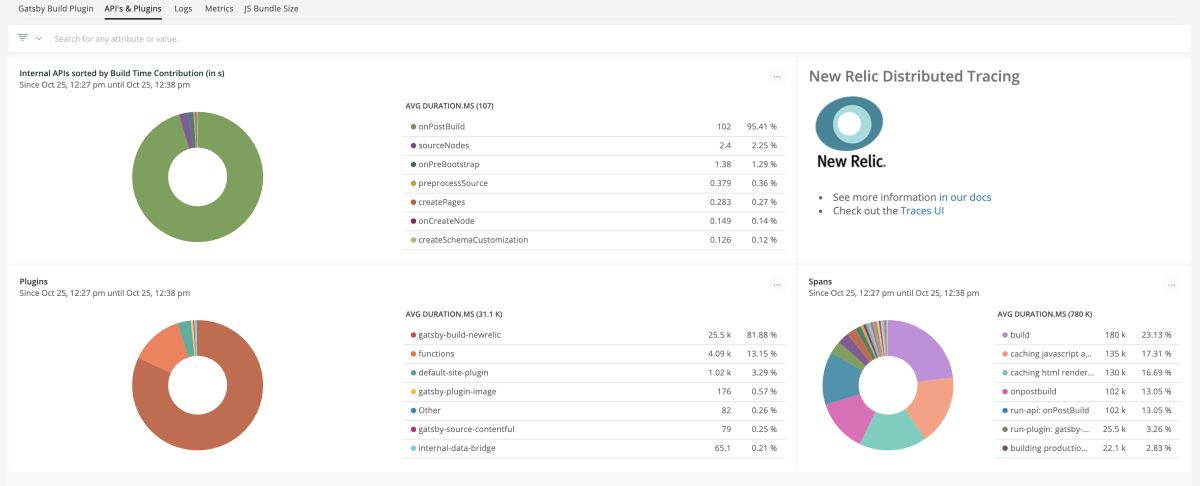The image size is (1200, 486).
Task: Click the New Relic logo image
Action: point(850,133)
